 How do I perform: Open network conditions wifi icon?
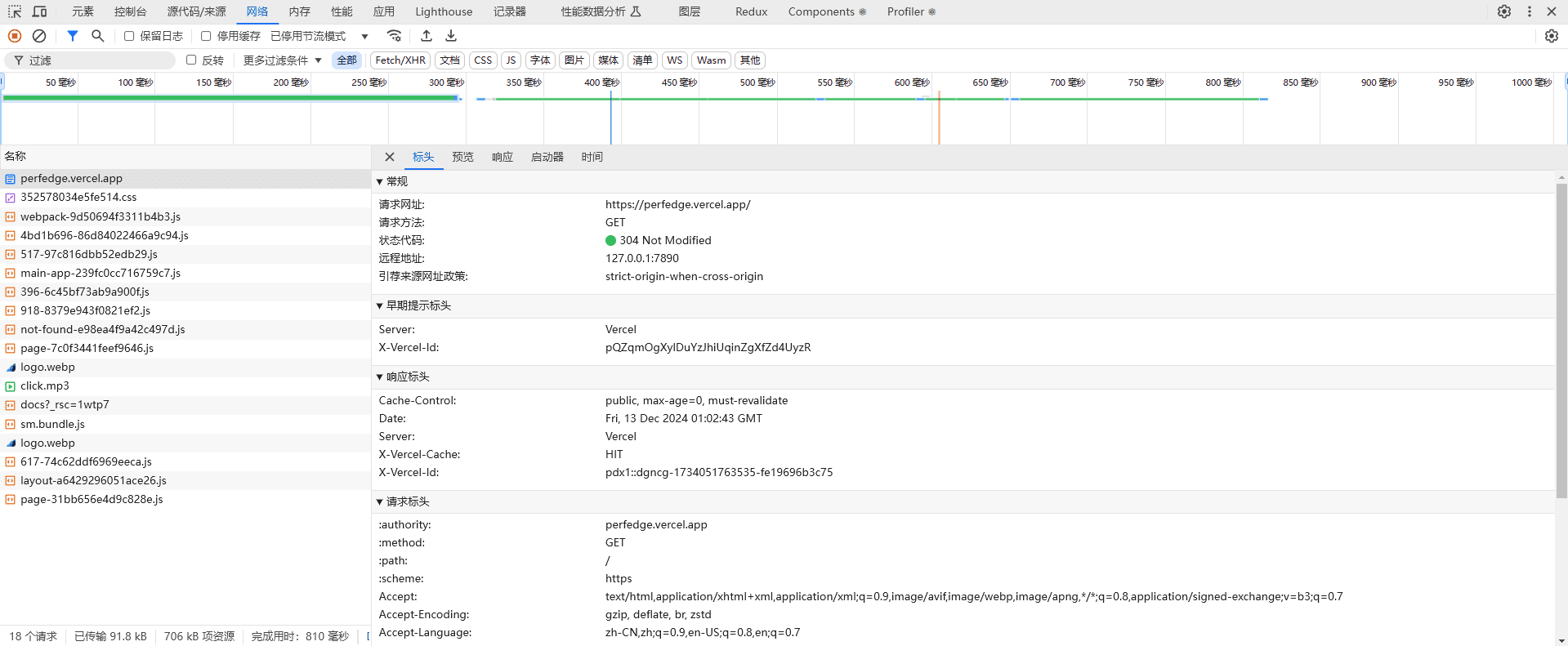click(395, 36)
